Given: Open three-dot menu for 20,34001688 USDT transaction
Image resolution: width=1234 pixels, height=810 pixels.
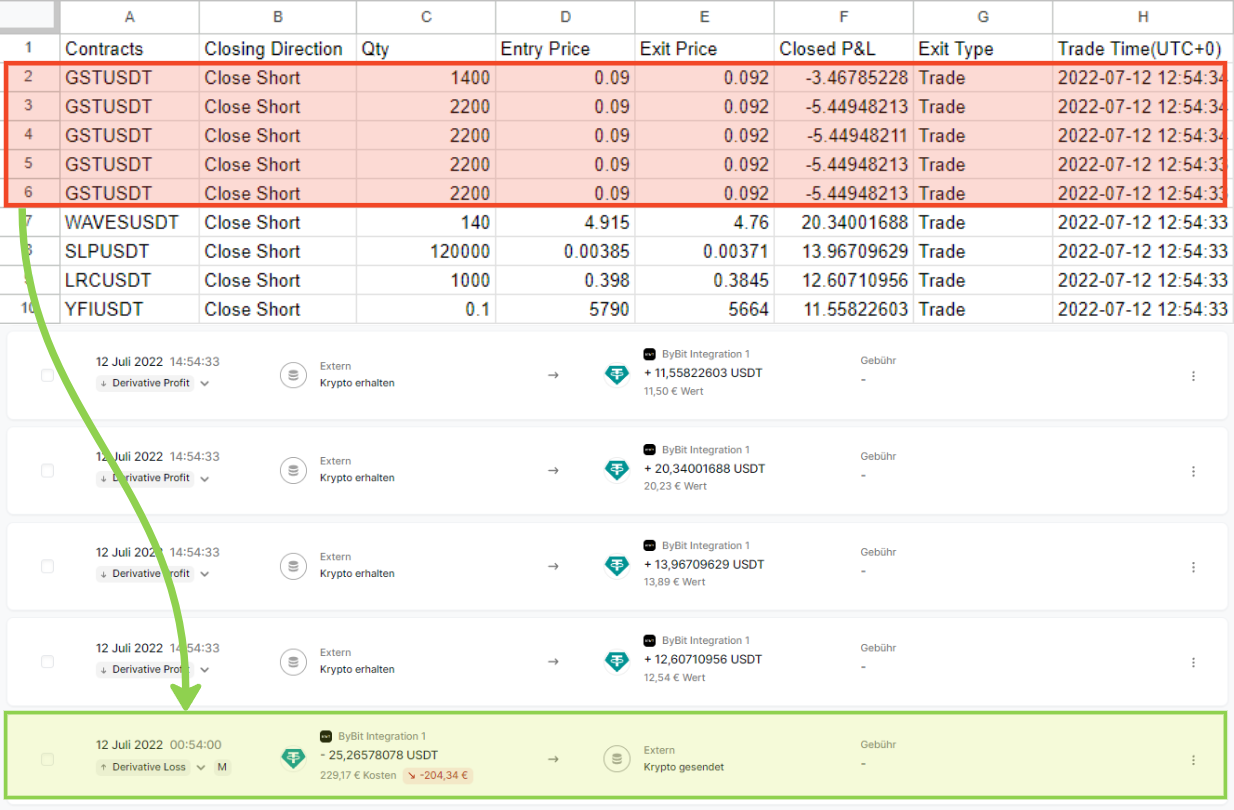Looking at the screenshot, I should click(x=1193, y=471).
